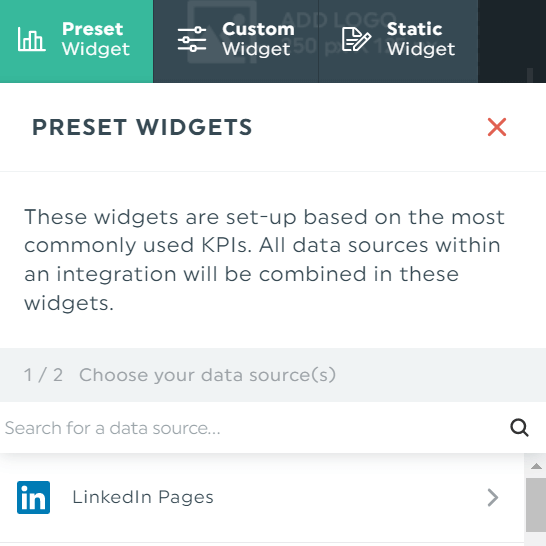546x546 pixels.
Task: Click the bar chart icon on Preset Widget
Action: pos(31,39)
